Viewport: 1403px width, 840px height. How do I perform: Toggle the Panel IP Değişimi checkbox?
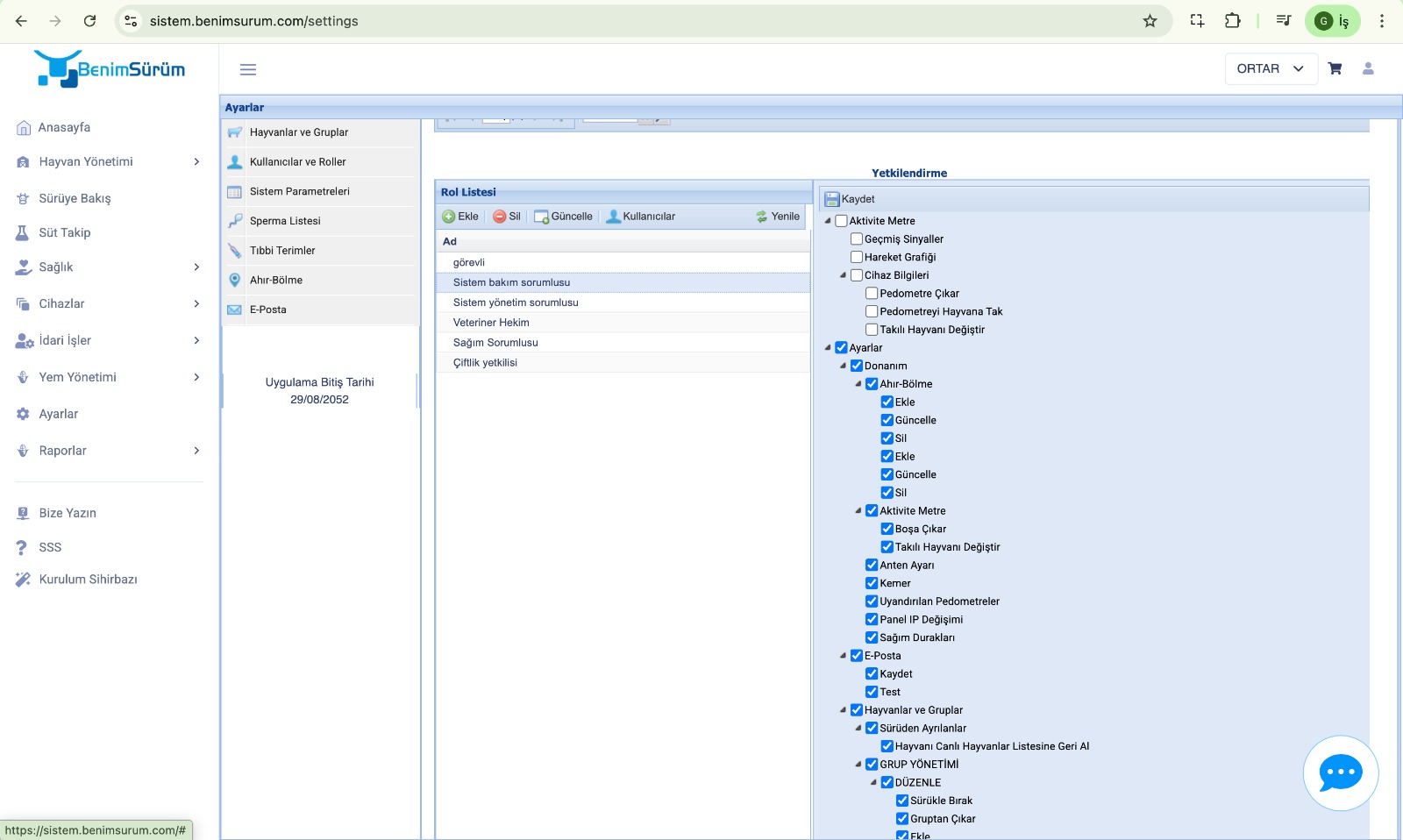(x=872, y=619)
